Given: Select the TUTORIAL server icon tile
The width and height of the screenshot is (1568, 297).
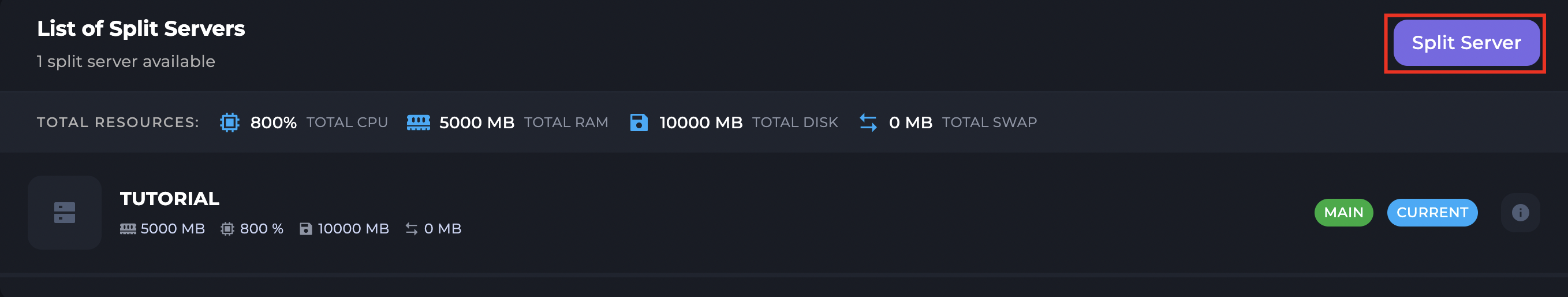Looking at the screenshot, I should pos(65,213).
